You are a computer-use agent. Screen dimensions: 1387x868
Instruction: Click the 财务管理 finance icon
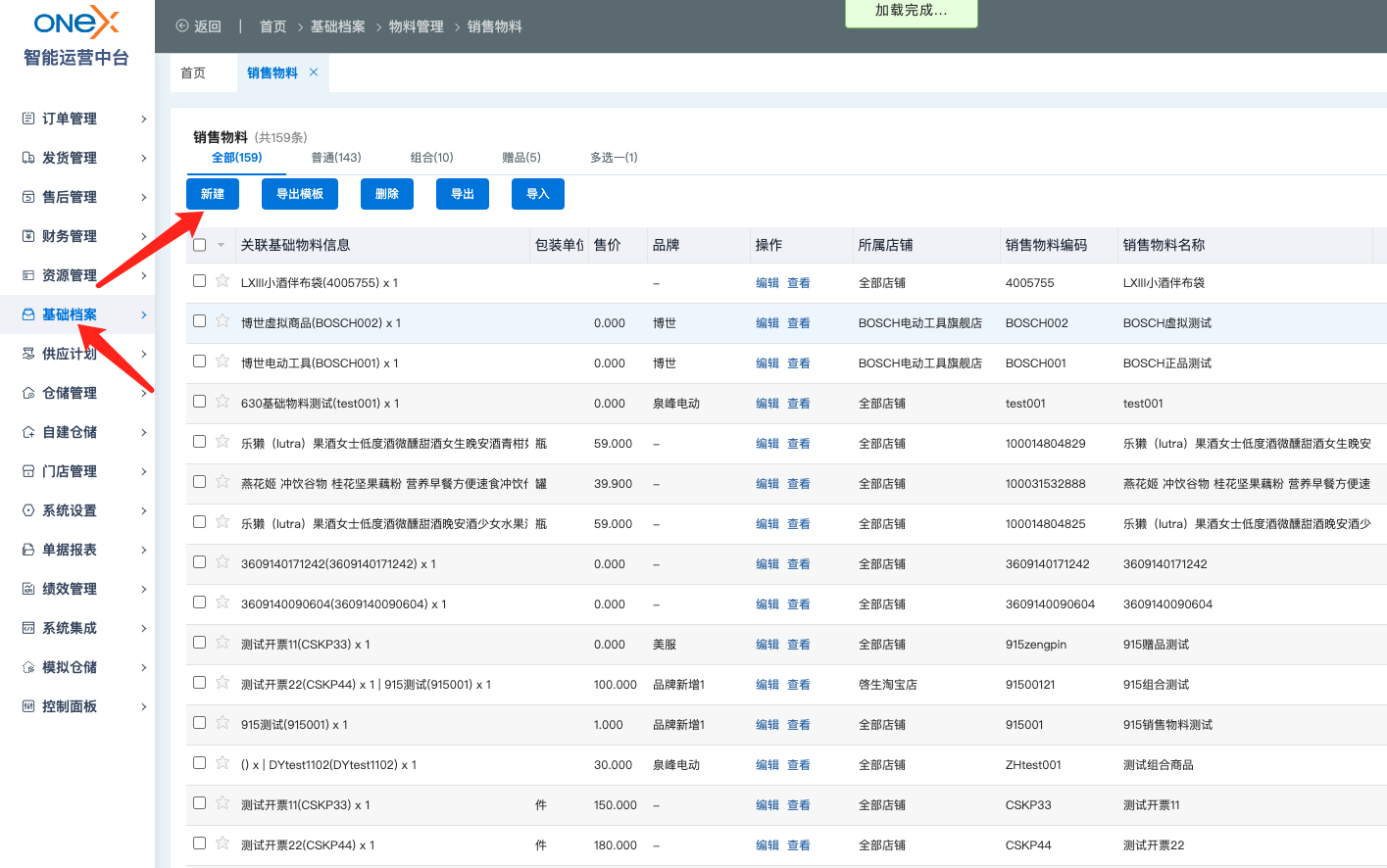pos(28,236)
